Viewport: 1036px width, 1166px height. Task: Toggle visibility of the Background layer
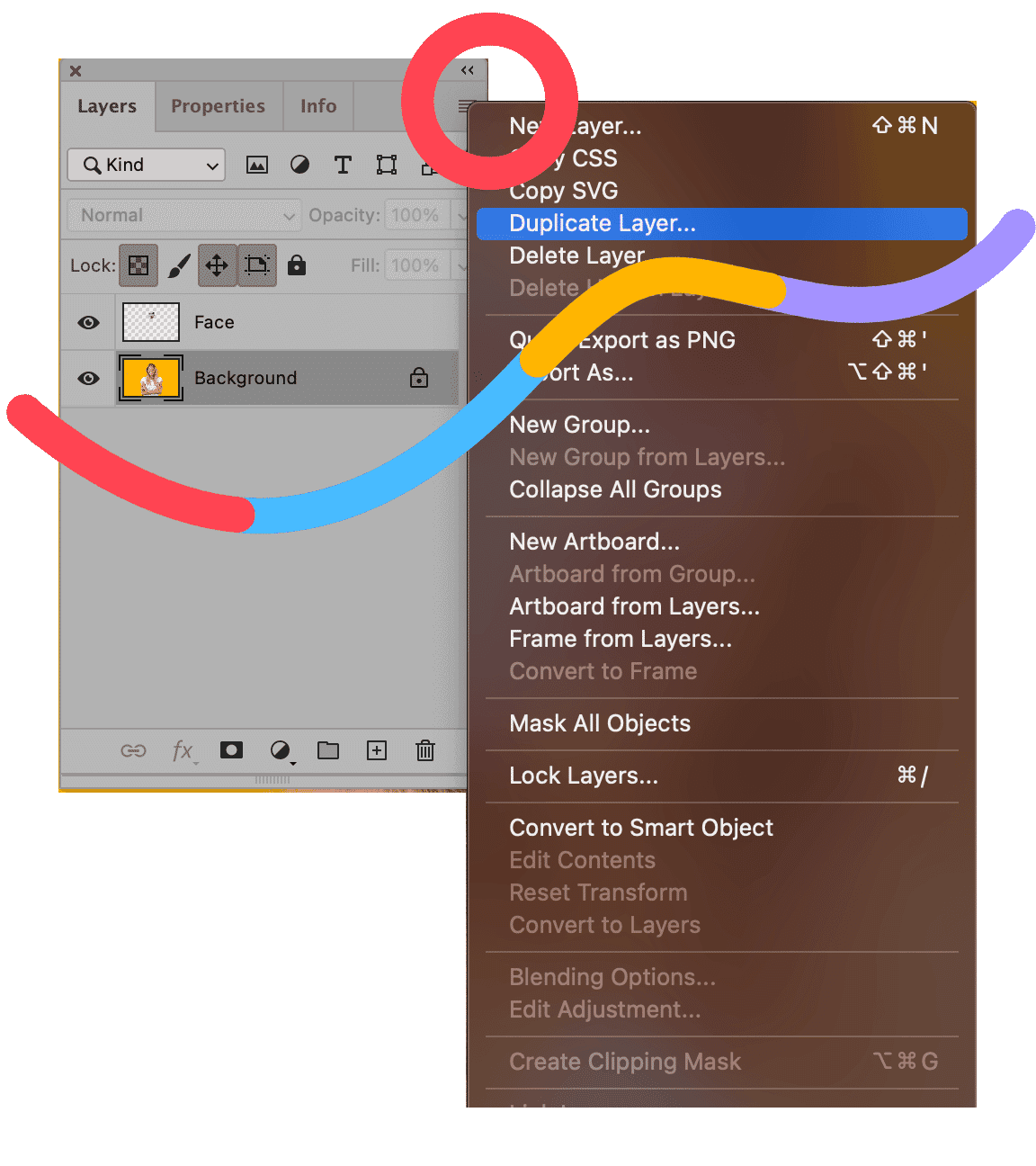point(88,378)
